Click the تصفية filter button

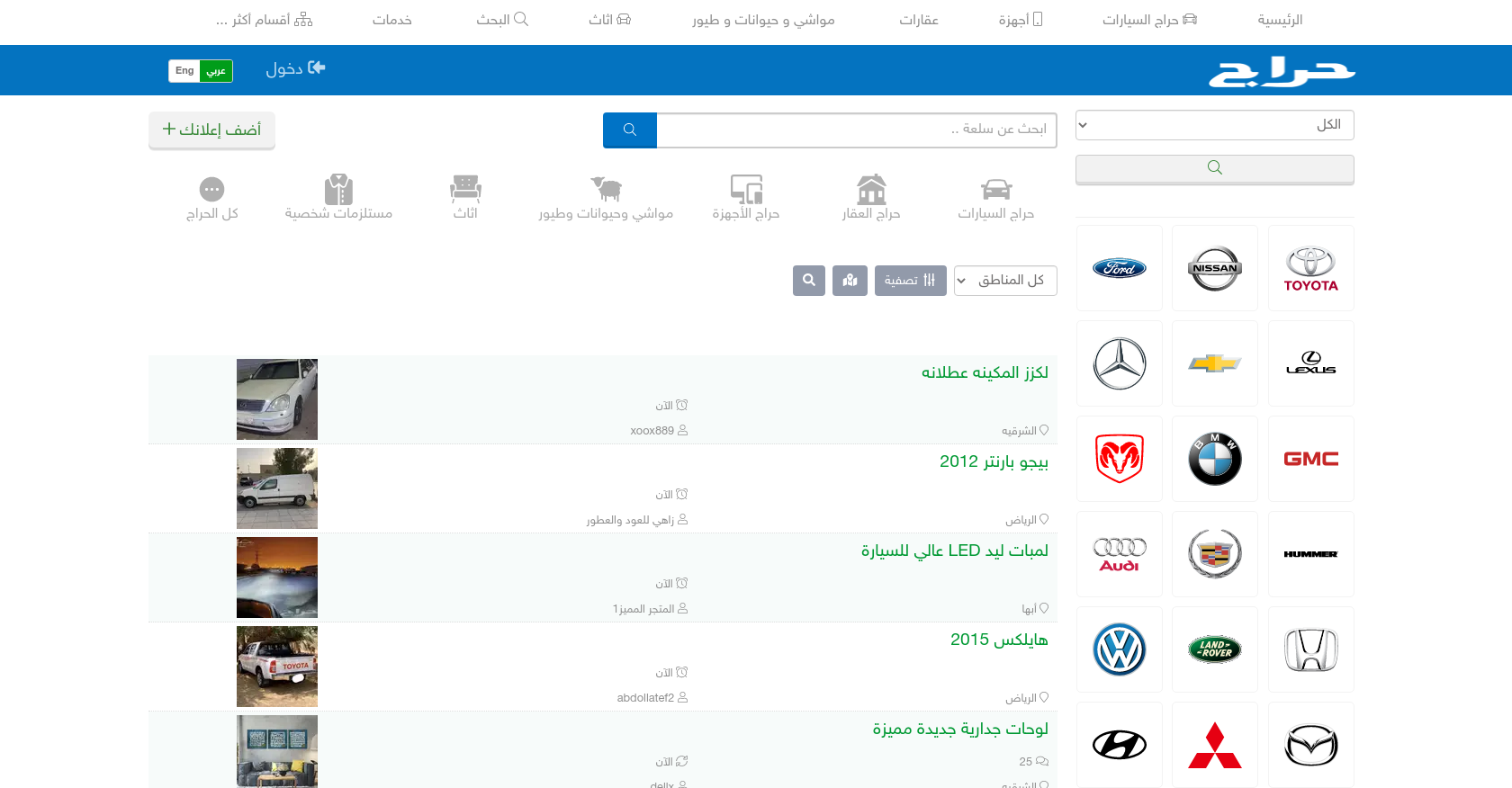pyautogui.click(x=910, y=281)
